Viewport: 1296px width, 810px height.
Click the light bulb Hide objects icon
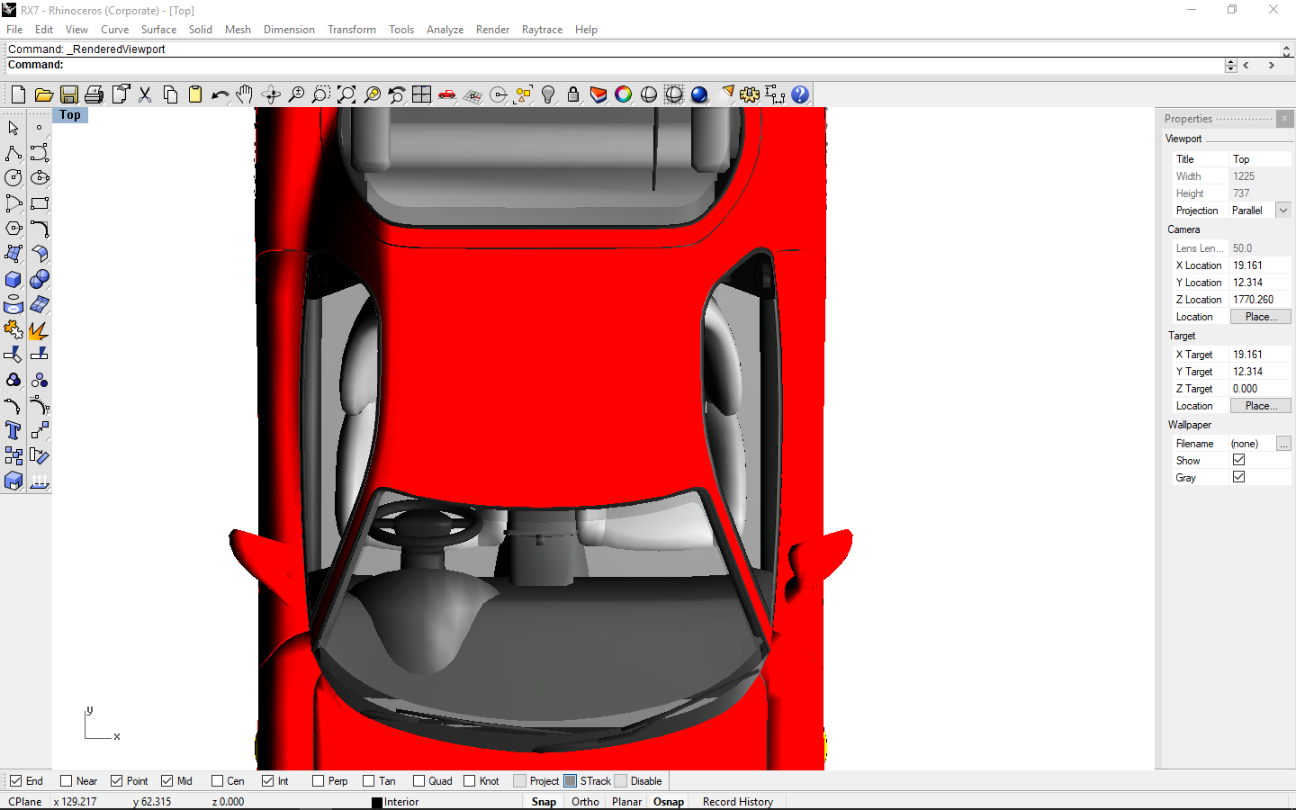point(548,95)
